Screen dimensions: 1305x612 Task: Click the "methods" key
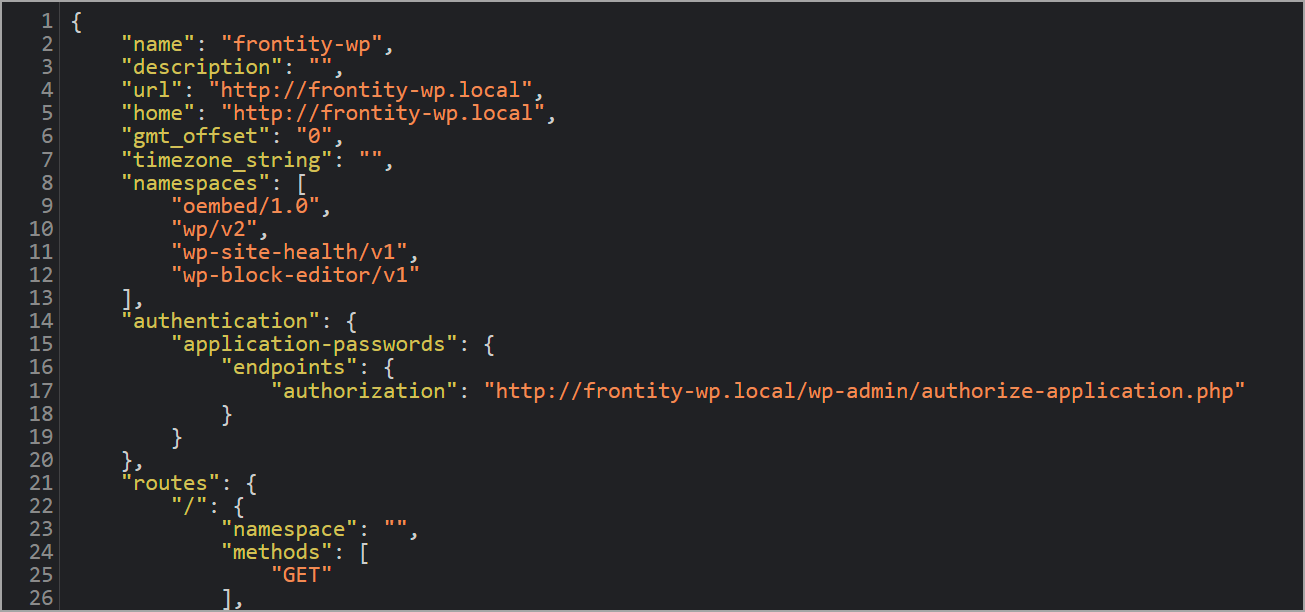tap(277, 551)
